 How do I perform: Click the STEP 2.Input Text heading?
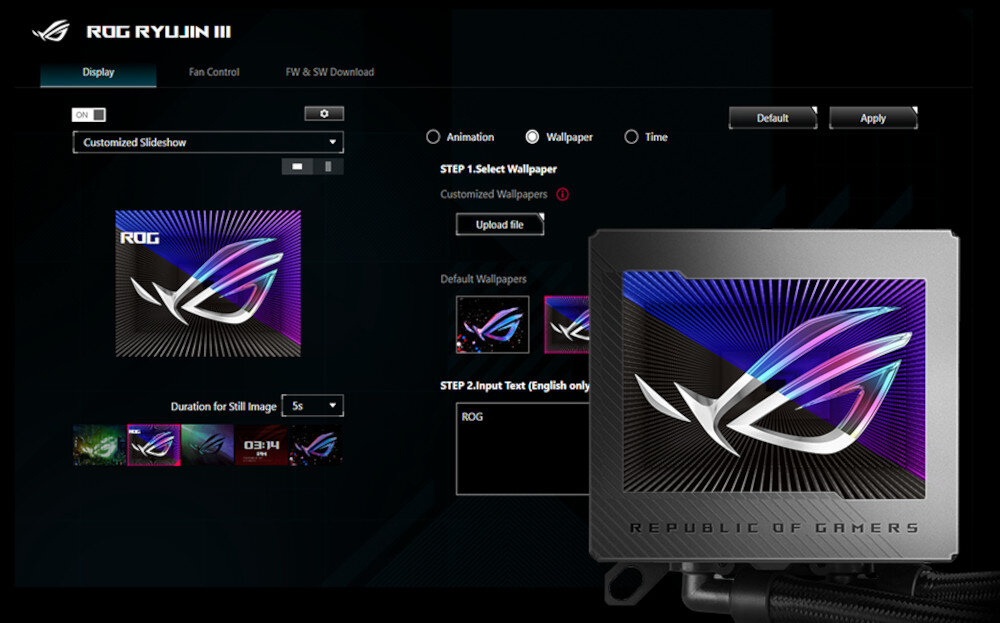coord(515,386)
